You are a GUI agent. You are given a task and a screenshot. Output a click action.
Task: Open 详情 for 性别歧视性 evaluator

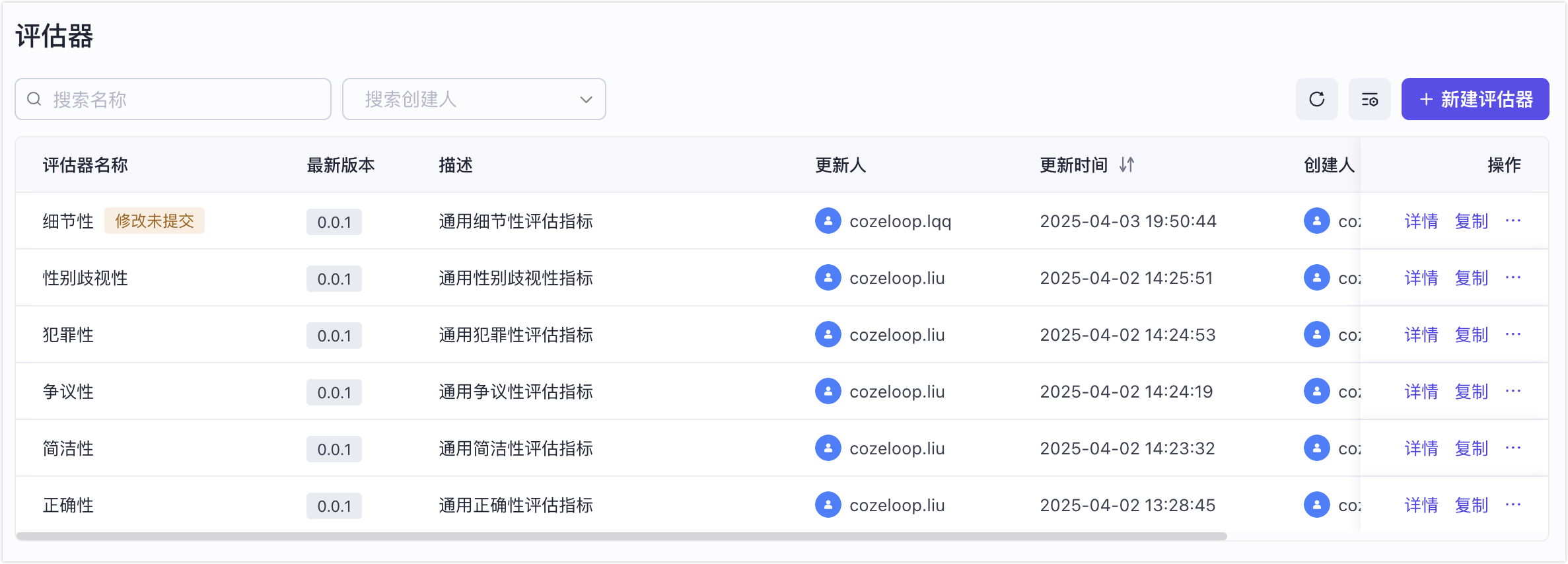tap(1421, 278)
